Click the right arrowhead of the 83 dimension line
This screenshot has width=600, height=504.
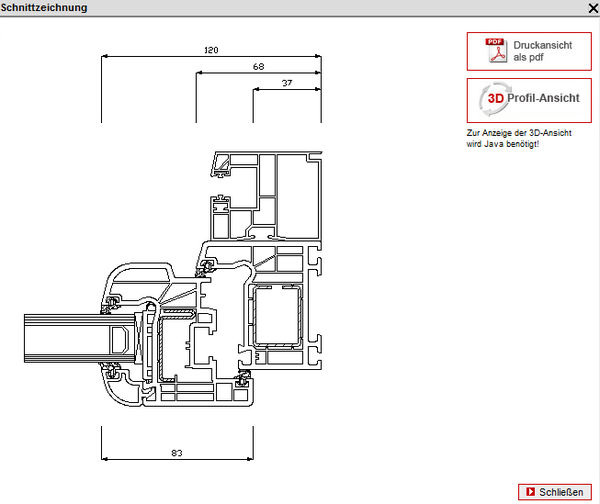pos(248,460)
